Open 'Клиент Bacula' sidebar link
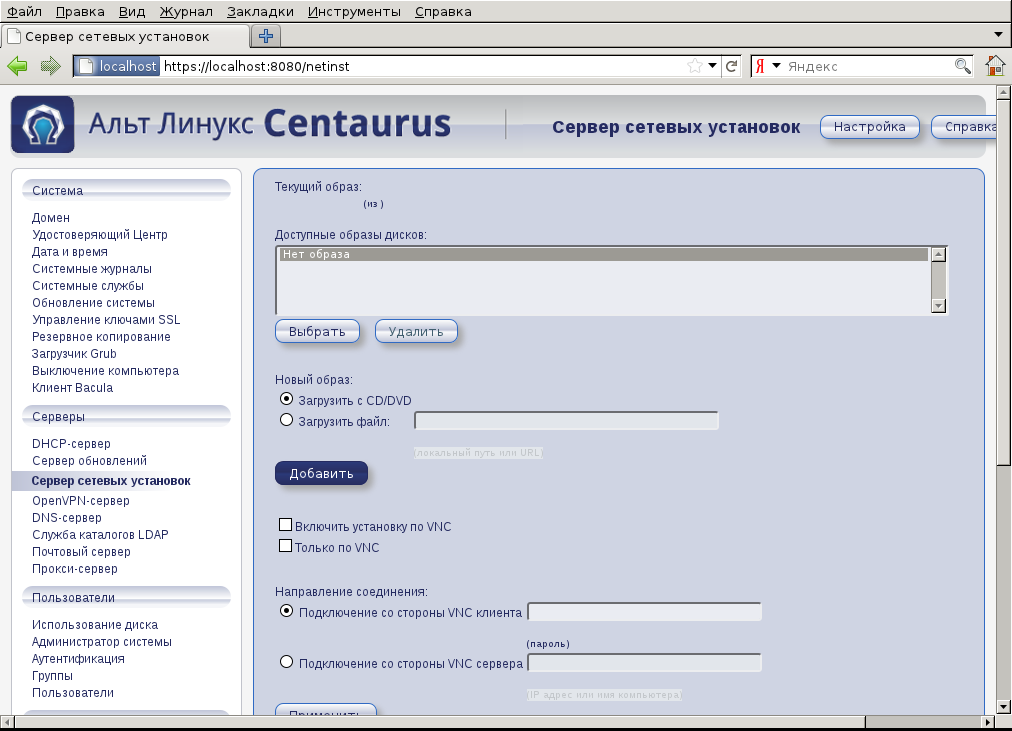The height and width of the screenshot is (731, 1012). tap(72, 388)
